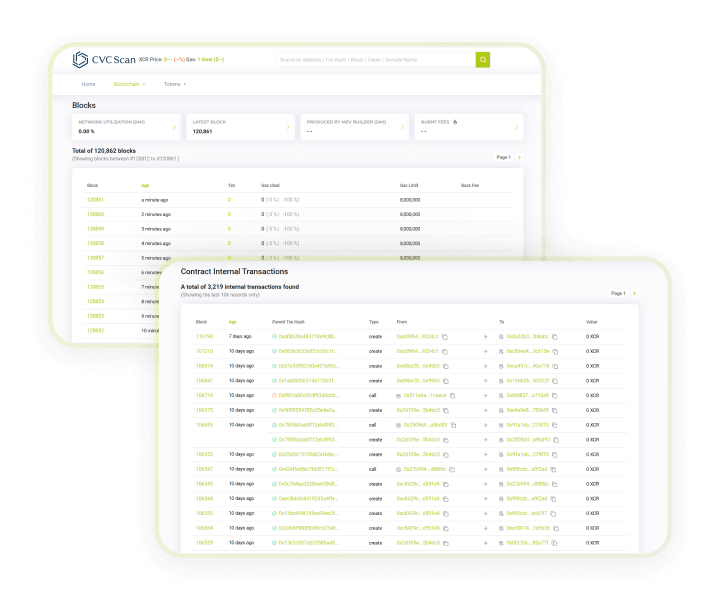Go to the Home menu item
Image resolution: width=720 pixels, height=600 pixels.
(88, 84)
